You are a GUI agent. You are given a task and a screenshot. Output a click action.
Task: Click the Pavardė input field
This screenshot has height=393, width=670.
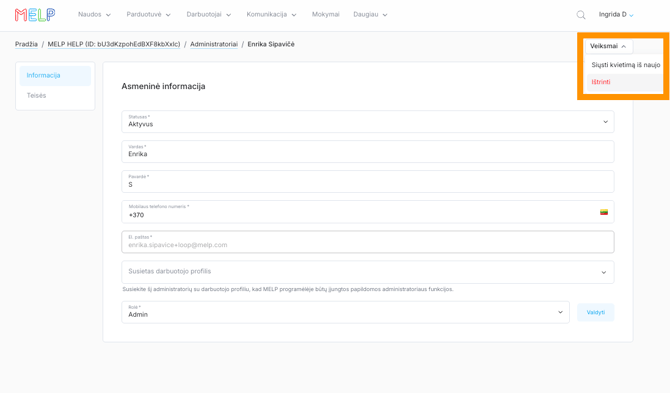[x=368, y=182]
